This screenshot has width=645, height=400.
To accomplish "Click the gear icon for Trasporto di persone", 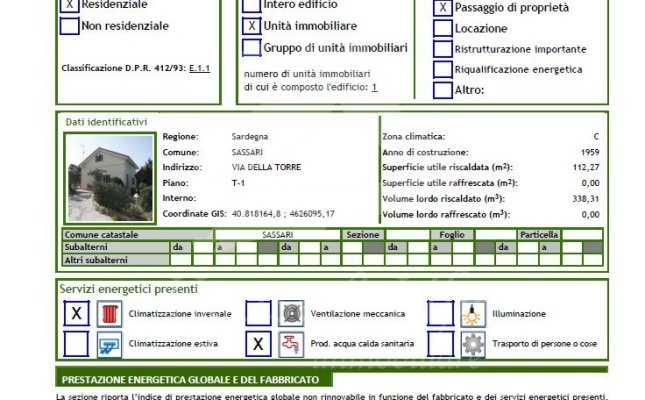I will coord(473,345).
